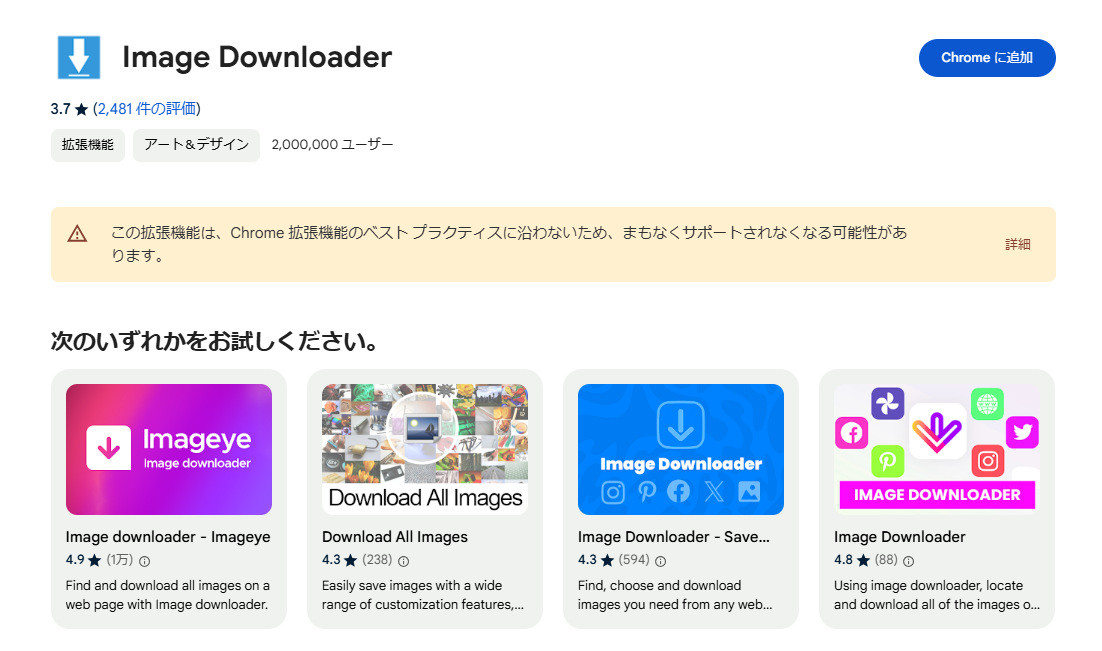Click the picture frame icon in blue thumbnail
The width and height of the screenshot is (1102, 651).
(x=749, y=491)
